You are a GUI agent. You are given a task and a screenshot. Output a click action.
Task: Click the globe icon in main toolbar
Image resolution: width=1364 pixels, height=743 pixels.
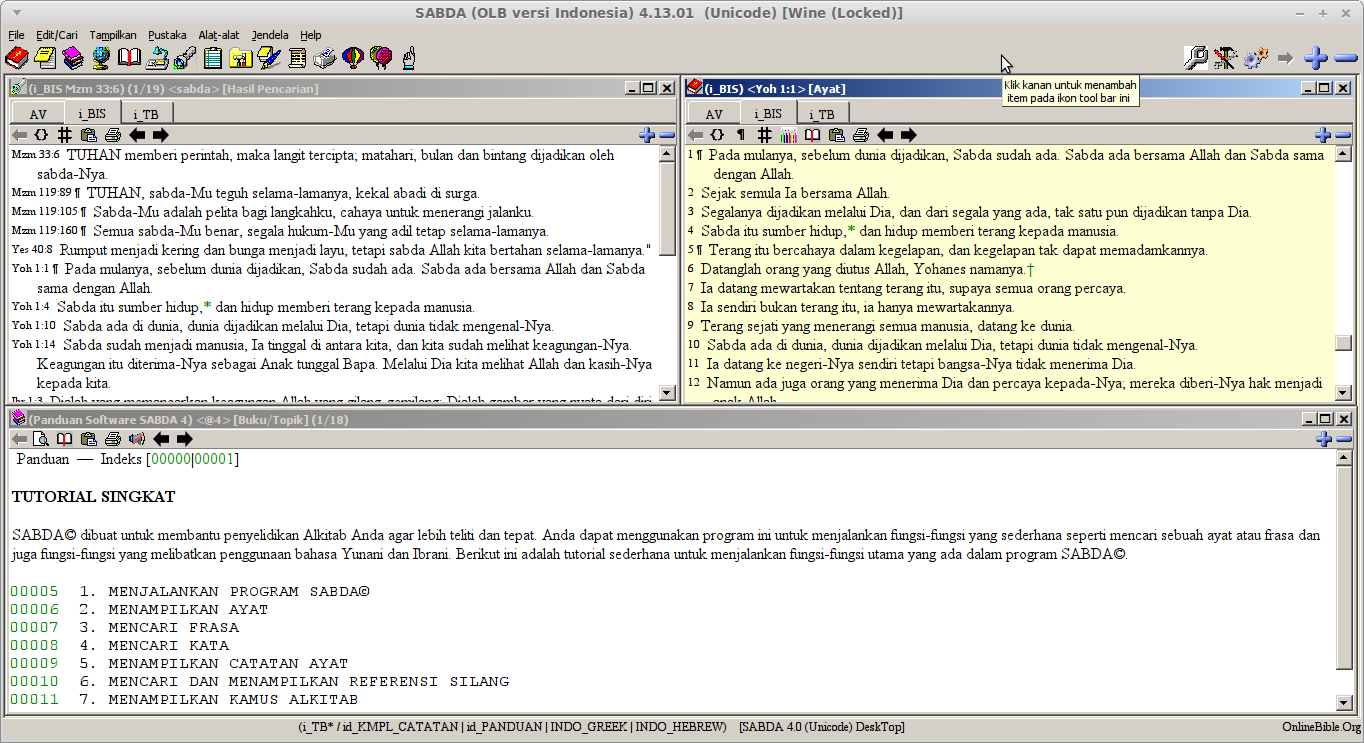(101, 58)
